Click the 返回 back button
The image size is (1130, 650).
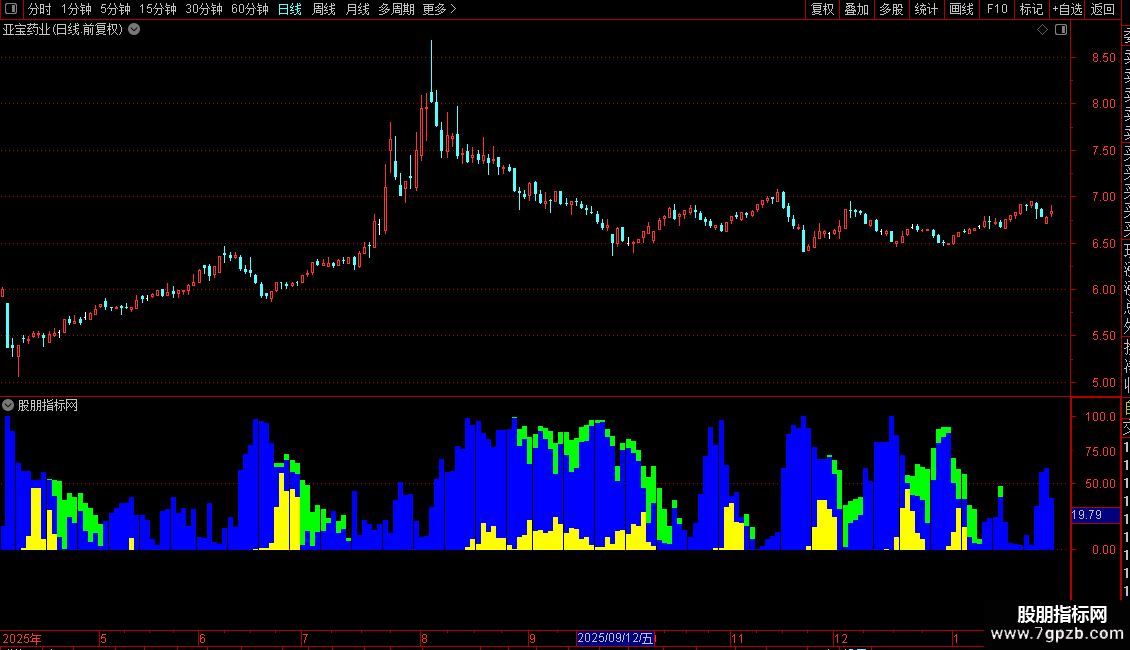tap(1103, 9)
